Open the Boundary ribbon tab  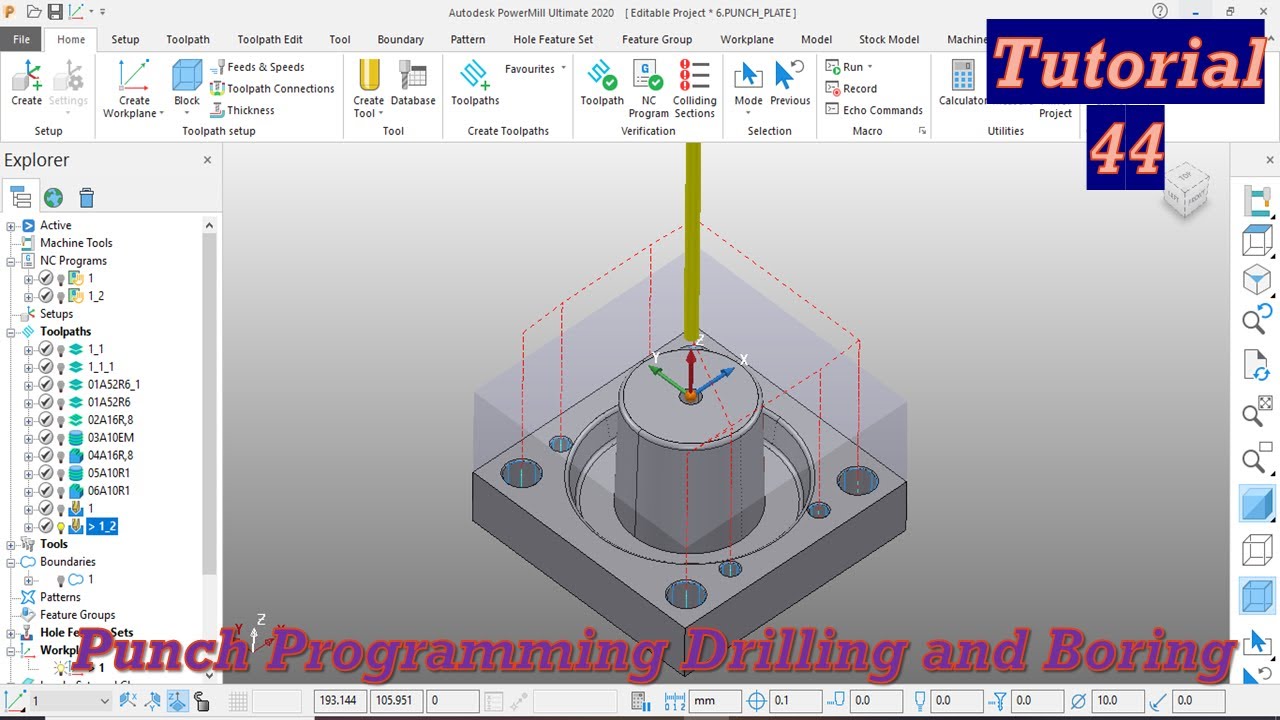400,39
